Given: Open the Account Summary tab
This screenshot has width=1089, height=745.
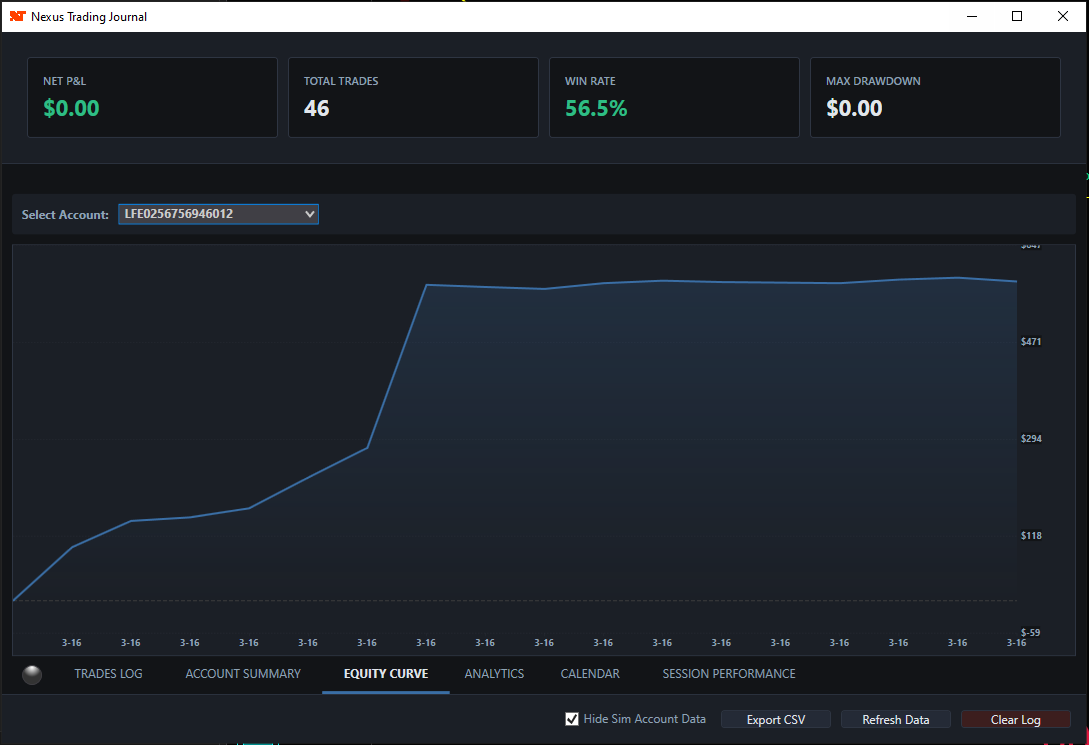Looking at the screenshot, I should click(242, 673).
